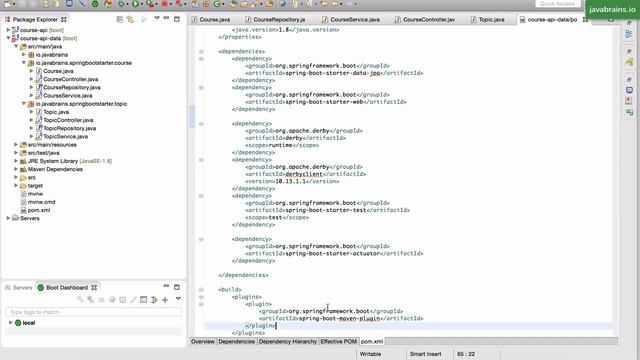Collapse the course-api-data project node
Screen dimensions: 640x360
[x=8, y=38]
